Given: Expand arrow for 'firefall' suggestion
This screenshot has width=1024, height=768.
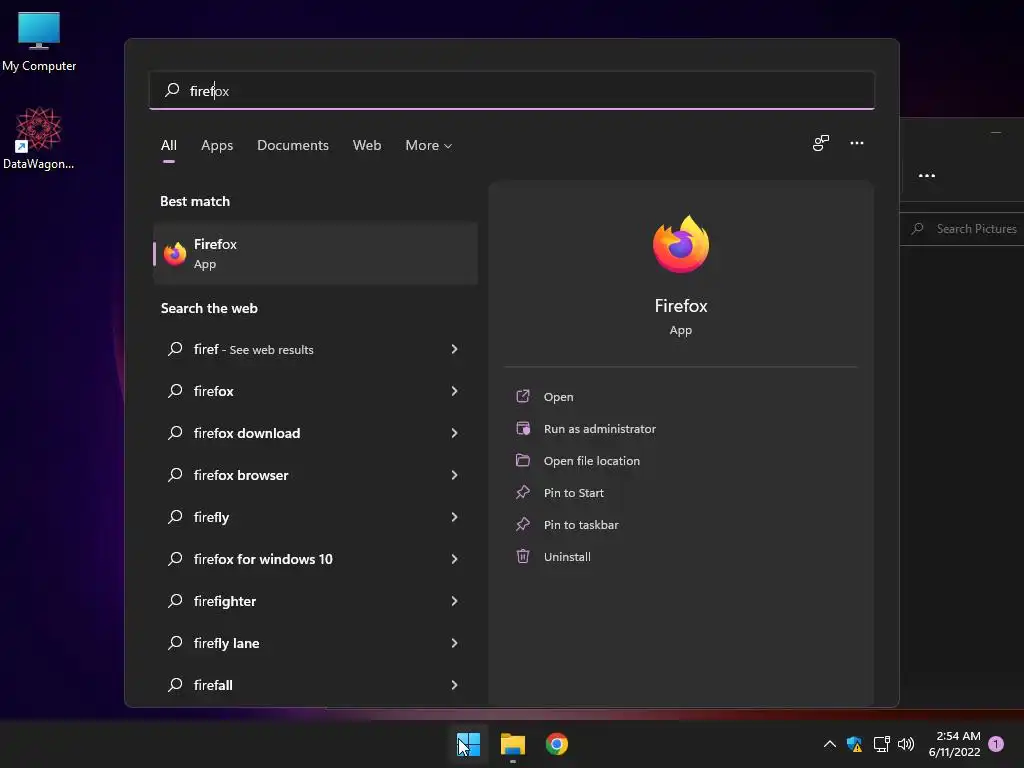Looking at the screenshot, I should click(455, 685).
